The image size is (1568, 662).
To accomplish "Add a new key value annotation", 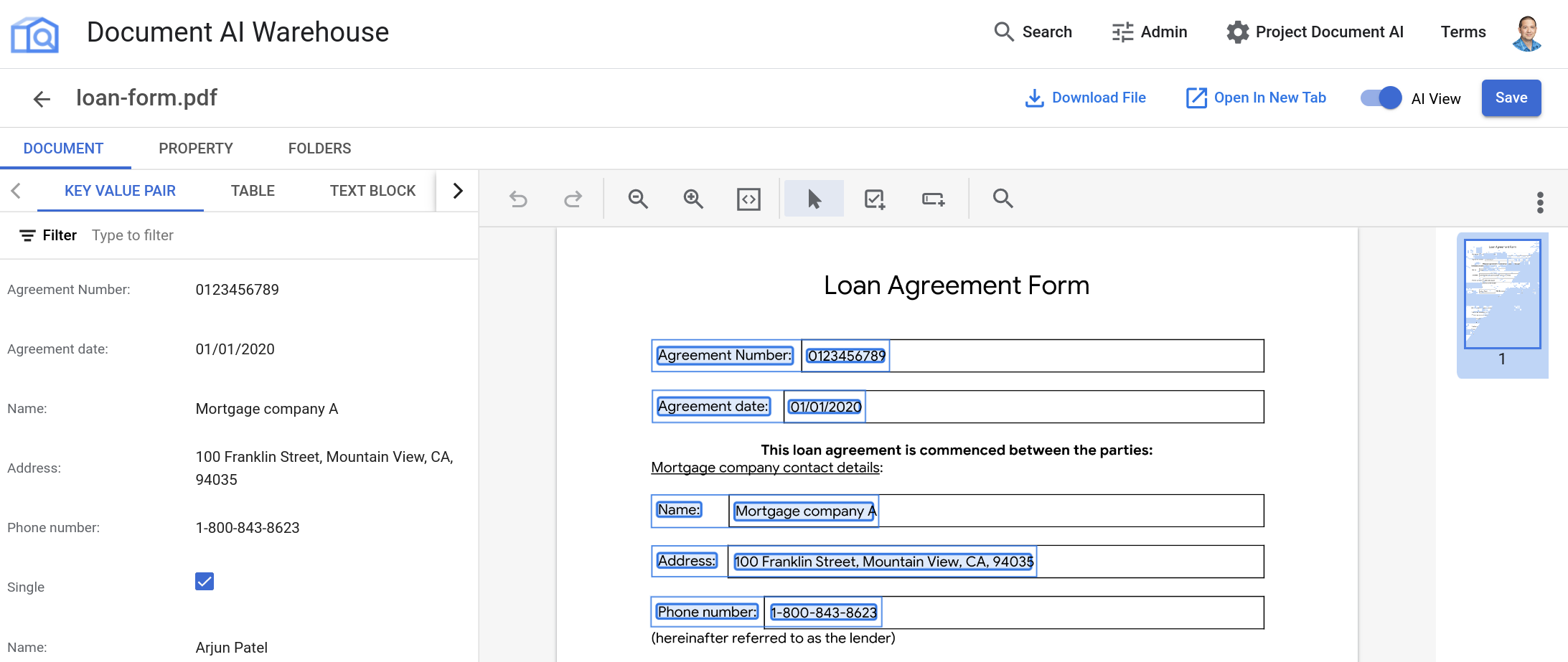I will (931, 199).
